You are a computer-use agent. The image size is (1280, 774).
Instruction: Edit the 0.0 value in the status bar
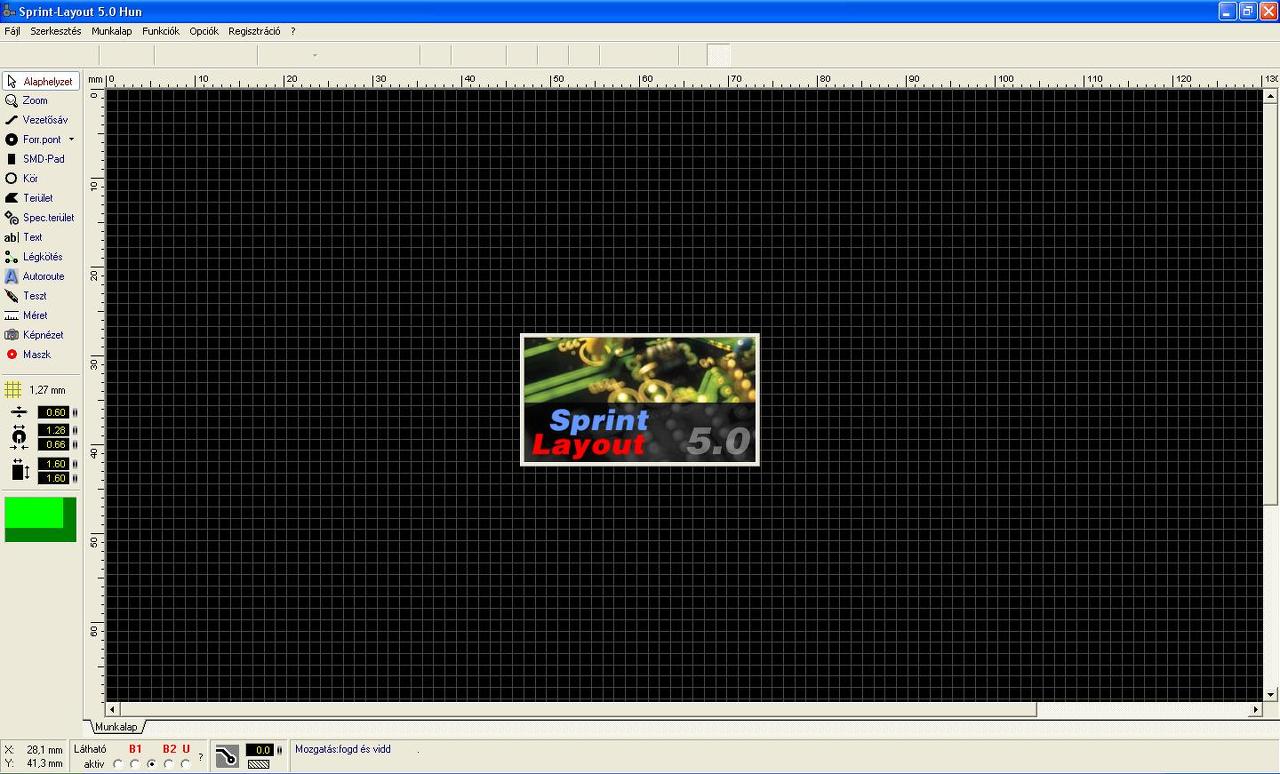[x=260, y=750]
